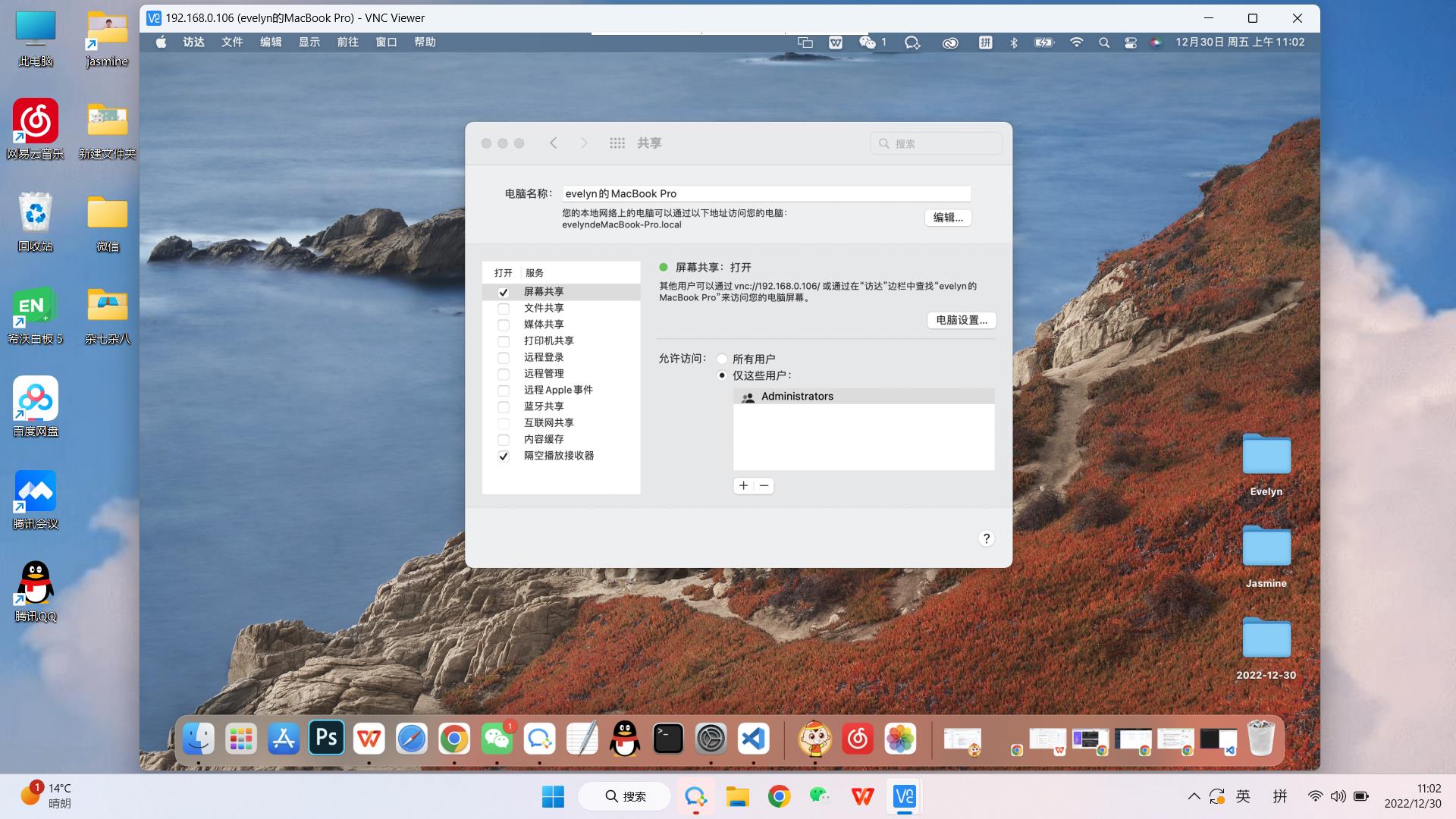Open the Wi-Fi status menu
This screenshot has height=819, width=1456.
(x=1076, y=42)
